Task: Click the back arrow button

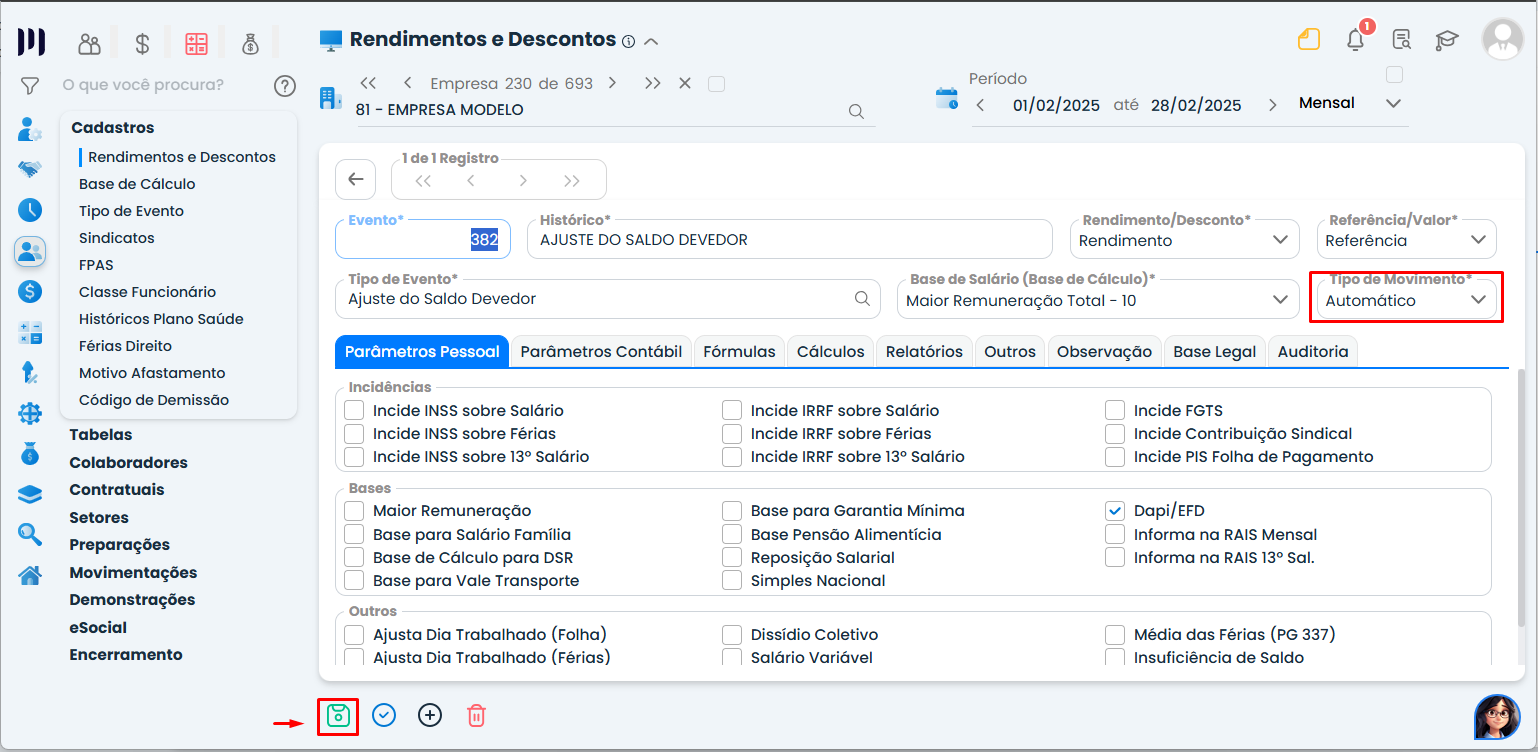Action: coord(355,180)
